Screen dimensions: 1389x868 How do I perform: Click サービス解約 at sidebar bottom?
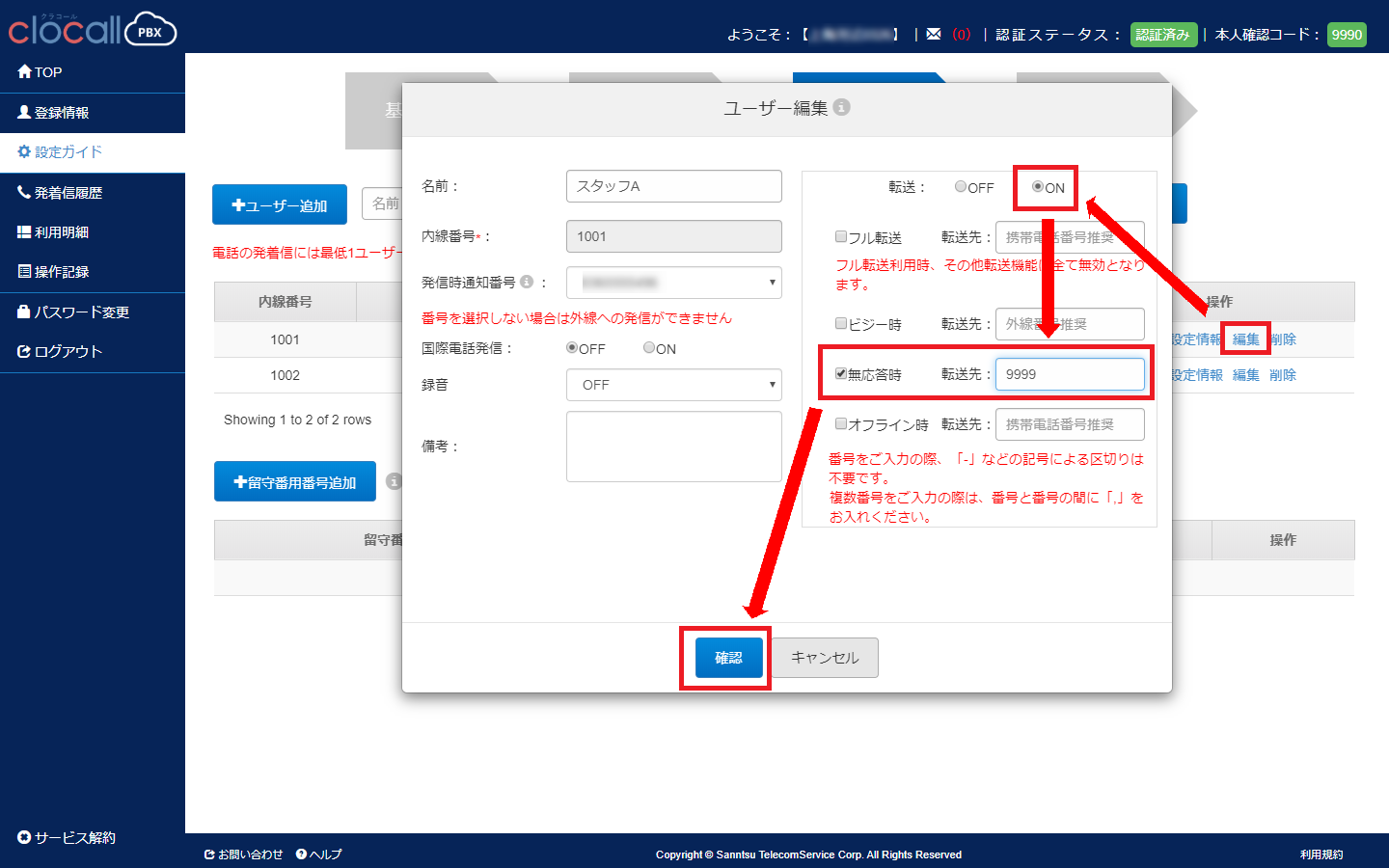point(67,838)
